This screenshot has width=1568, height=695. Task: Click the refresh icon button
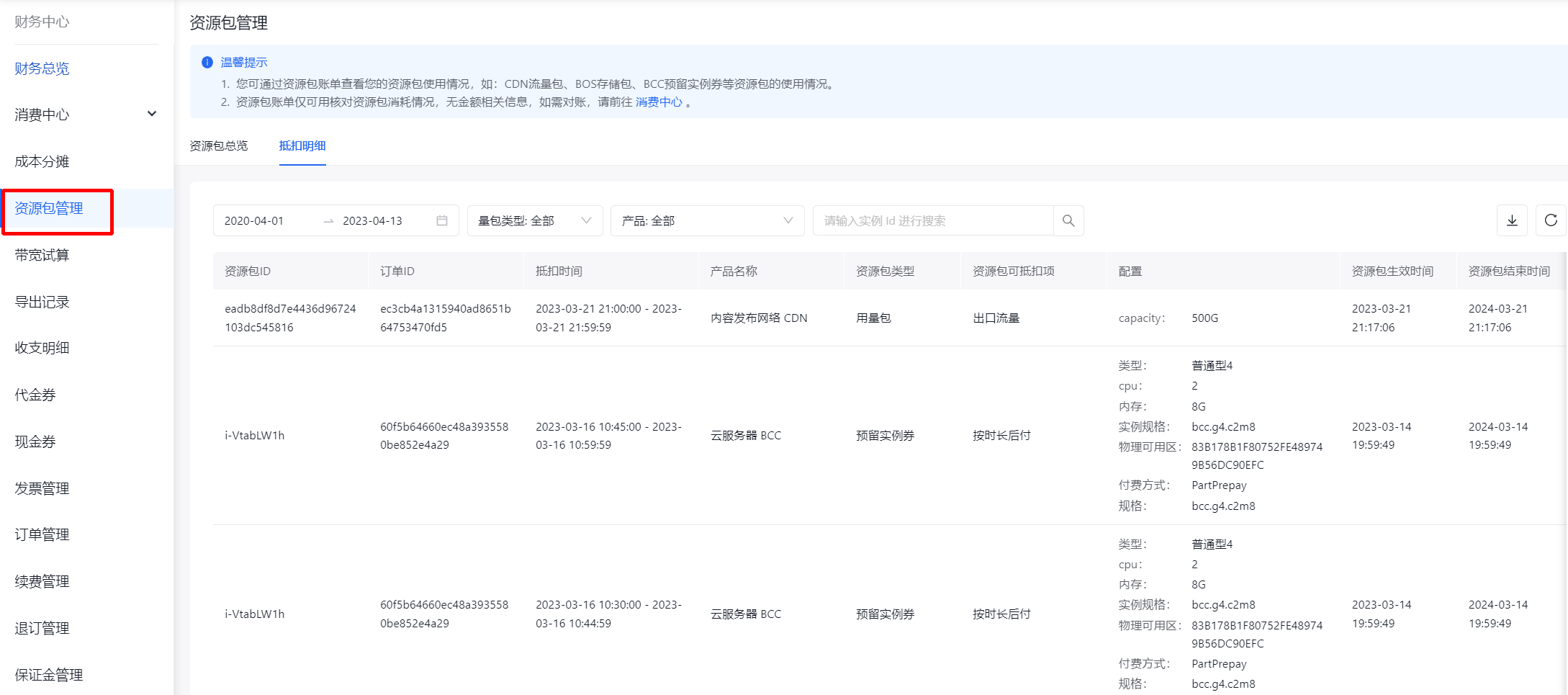(x=1551, y=220)
